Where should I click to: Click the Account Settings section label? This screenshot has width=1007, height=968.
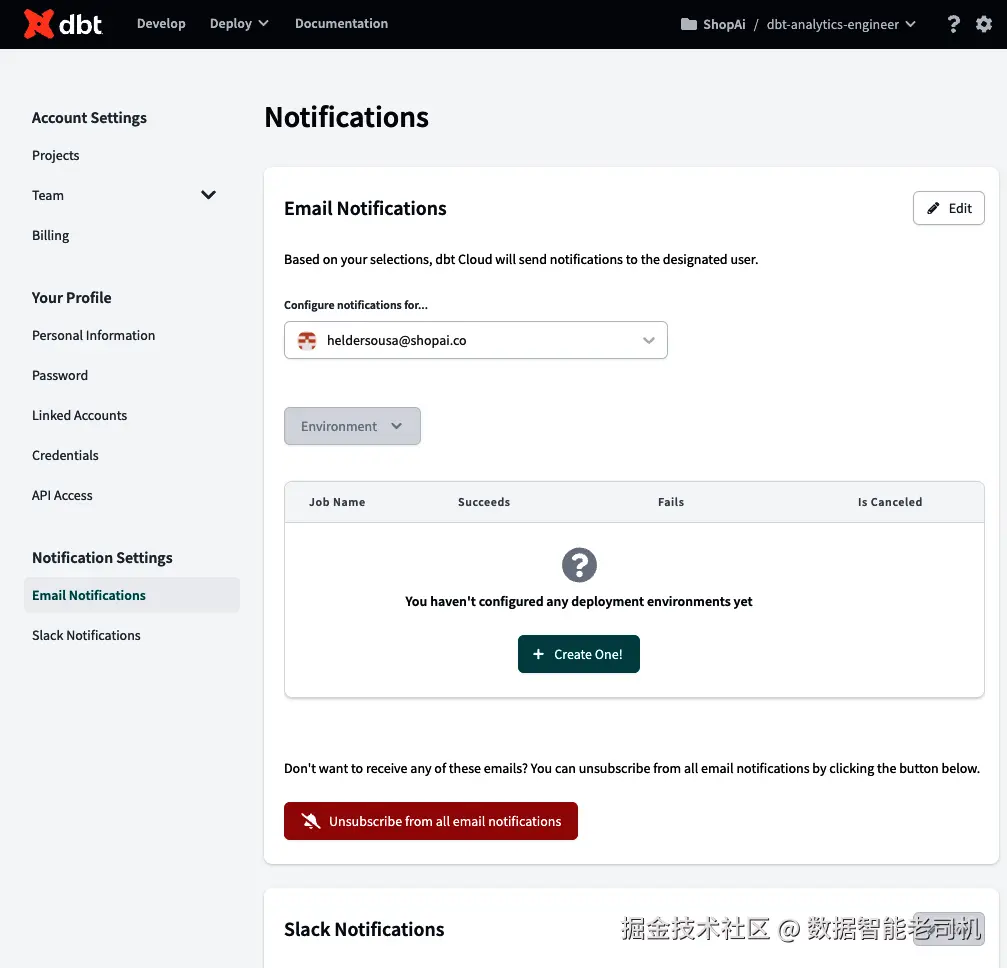coord(89,118)
